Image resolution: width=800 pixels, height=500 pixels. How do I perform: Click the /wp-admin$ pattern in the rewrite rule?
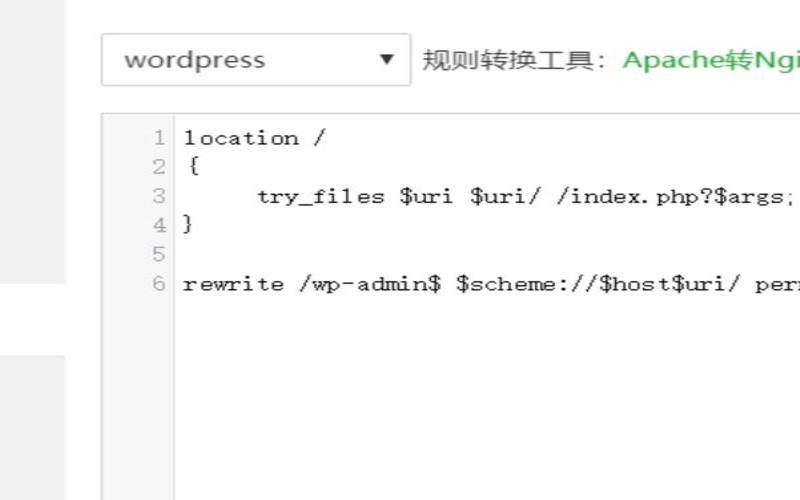click(x=369, y=283)
